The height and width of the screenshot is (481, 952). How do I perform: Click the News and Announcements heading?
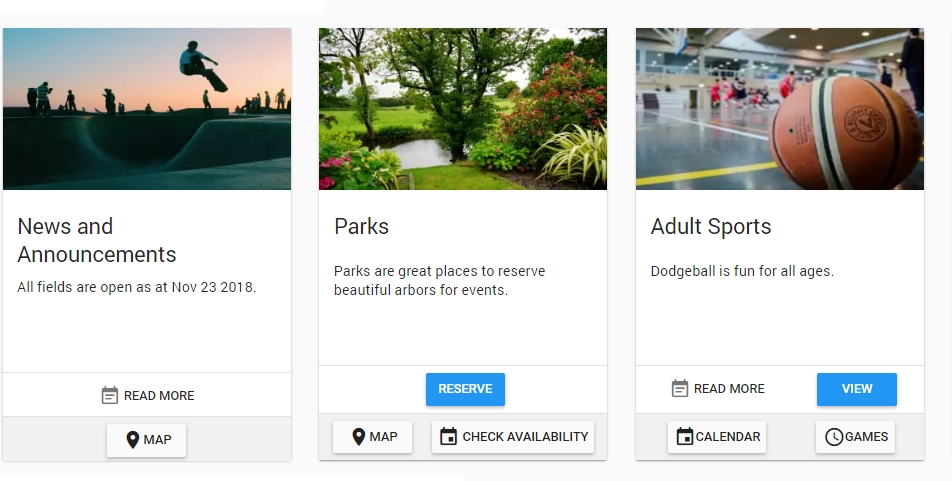point(97,240)
